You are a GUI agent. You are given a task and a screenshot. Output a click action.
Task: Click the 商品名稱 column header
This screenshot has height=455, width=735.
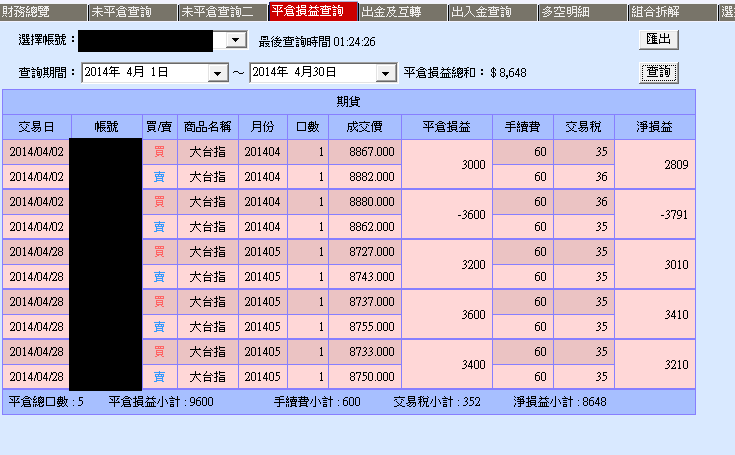coord(208,127)
